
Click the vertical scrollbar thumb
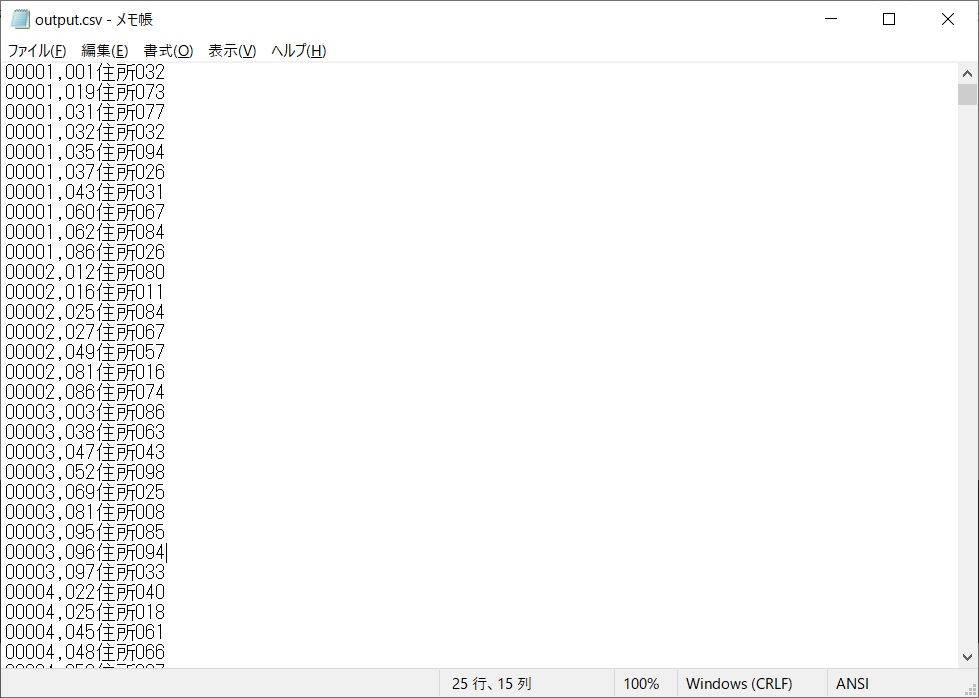967,95
